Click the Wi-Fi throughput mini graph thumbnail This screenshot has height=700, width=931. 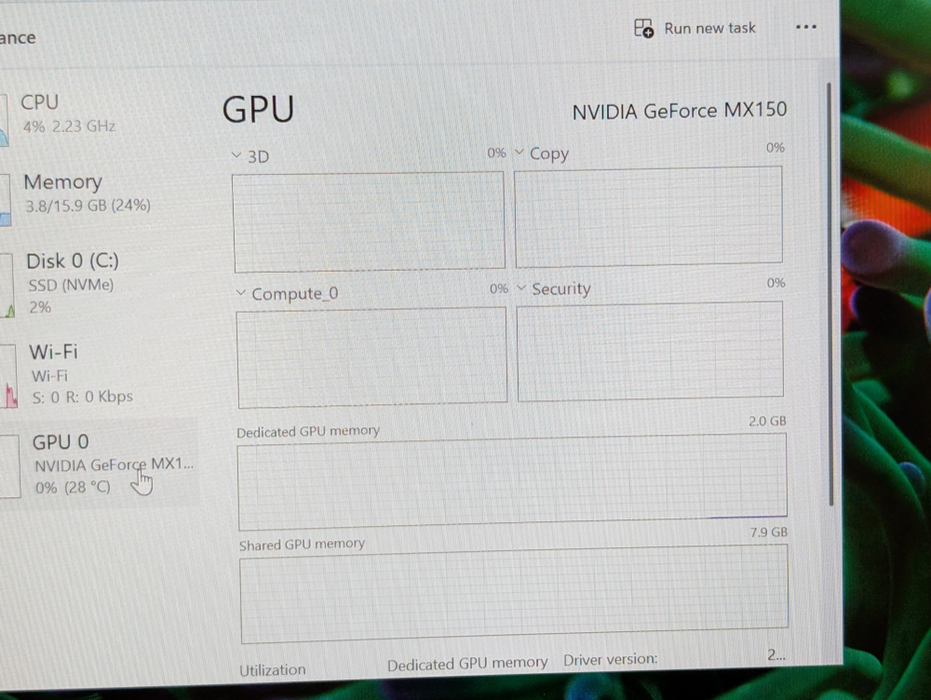pyautogui.click(x=8, y=376)
